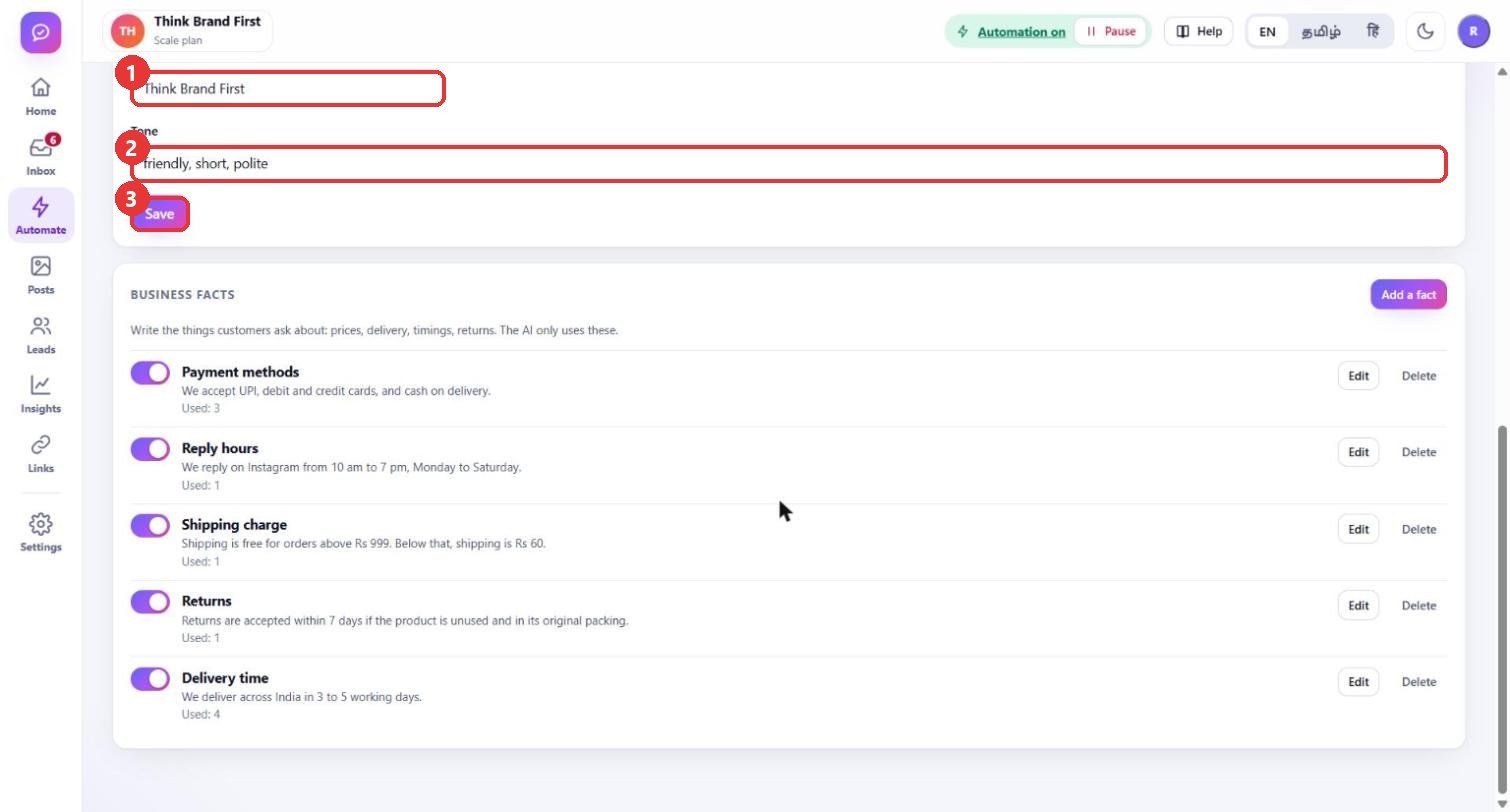This screenshot has width=1510, height=812.
Task: Open the Inbox with 6 notifications
Action: (x=41, y=156)
